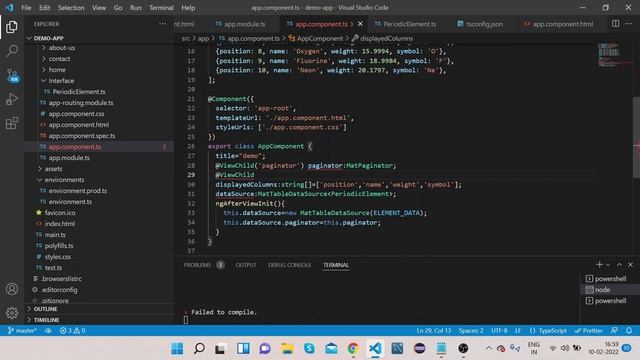Open Run and Debug view
640x360 pixels.
click(x=12, y=99)
